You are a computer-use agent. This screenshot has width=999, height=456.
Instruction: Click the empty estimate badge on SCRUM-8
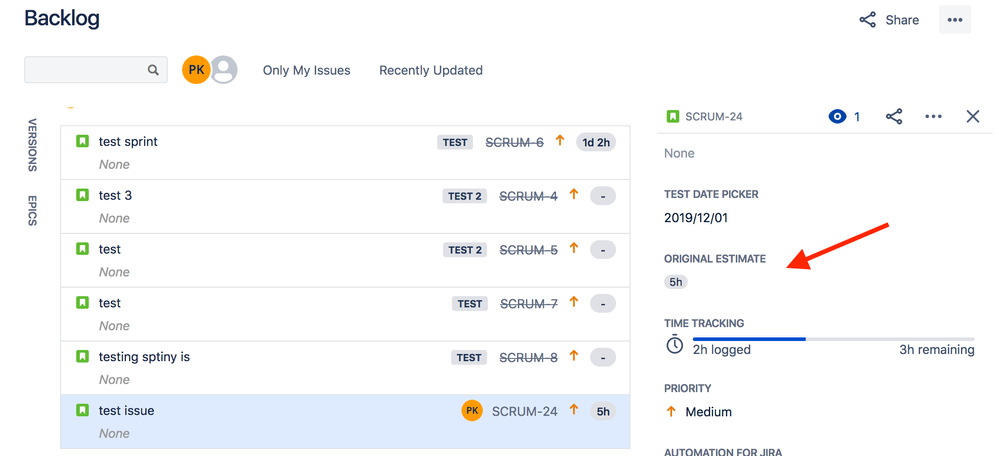[603, 358]
